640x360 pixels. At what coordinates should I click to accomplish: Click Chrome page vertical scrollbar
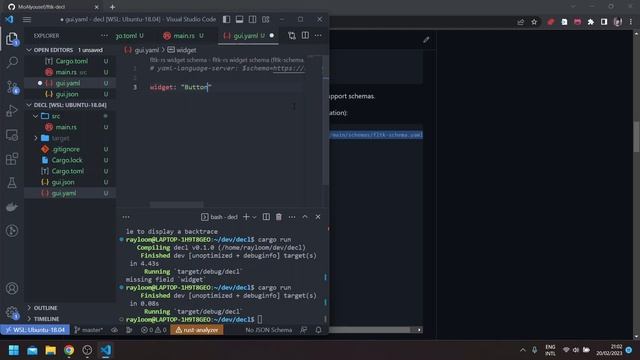coord(636,137)
